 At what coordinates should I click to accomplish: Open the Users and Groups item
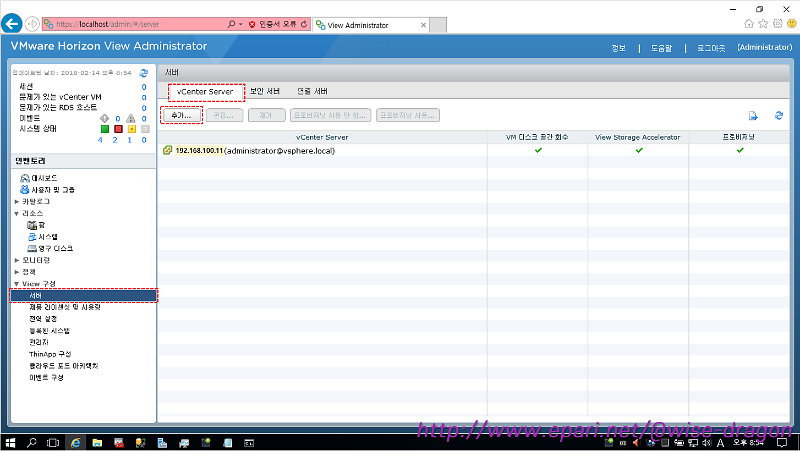[x=47, y=190]
